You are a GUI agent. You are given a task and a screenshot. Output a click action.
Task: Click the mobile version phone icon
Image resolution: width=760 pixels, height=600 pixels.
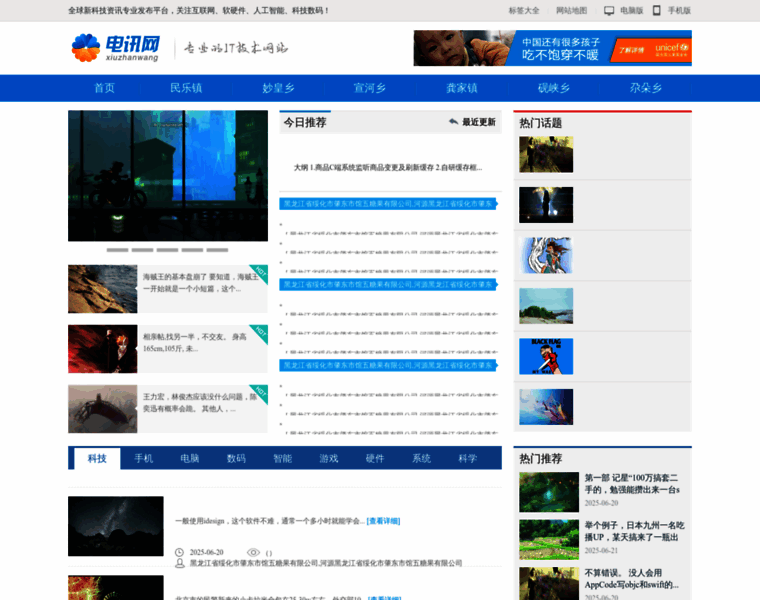tap(657, 11)
